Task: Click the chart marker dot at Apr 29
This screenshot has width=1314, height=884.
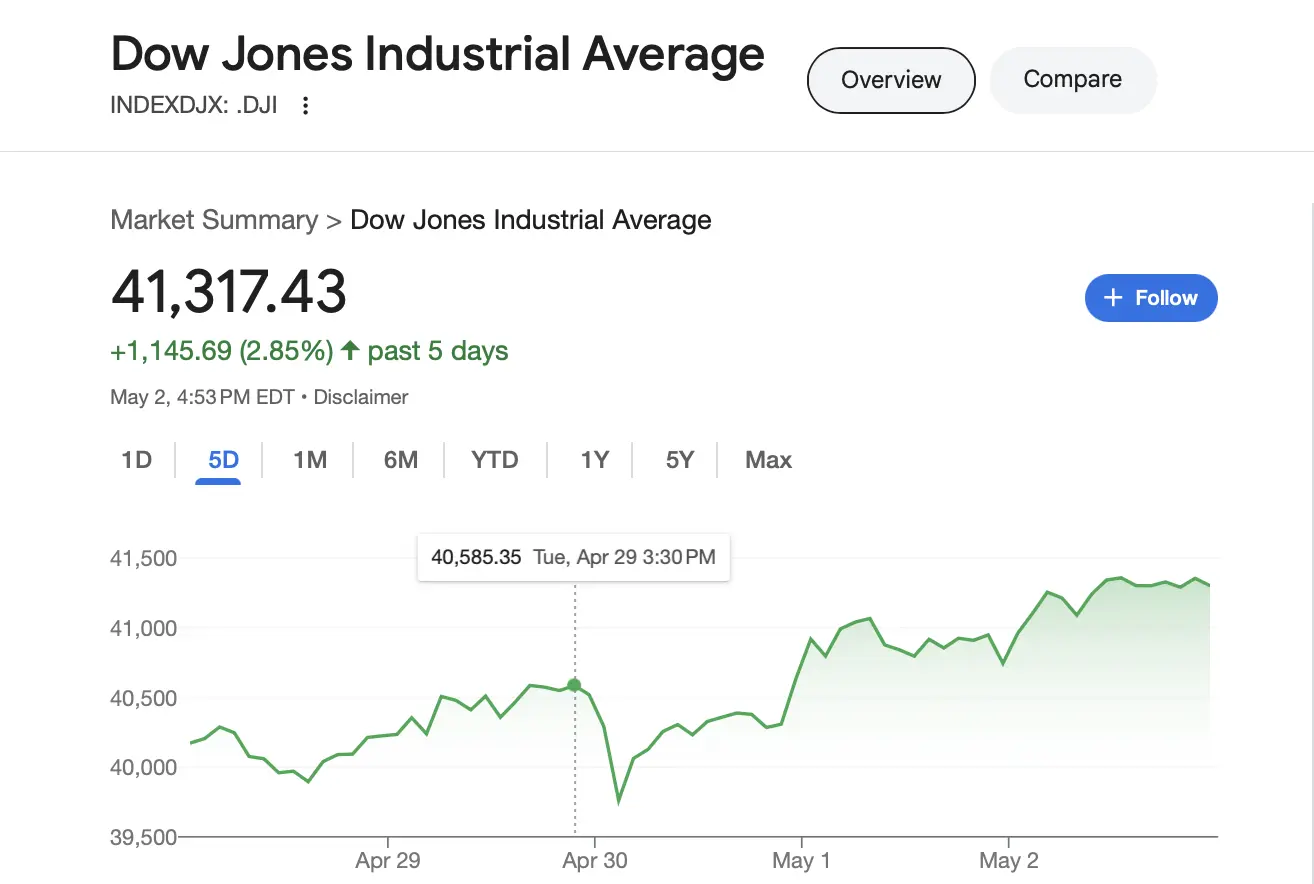Action: (574, 685)
